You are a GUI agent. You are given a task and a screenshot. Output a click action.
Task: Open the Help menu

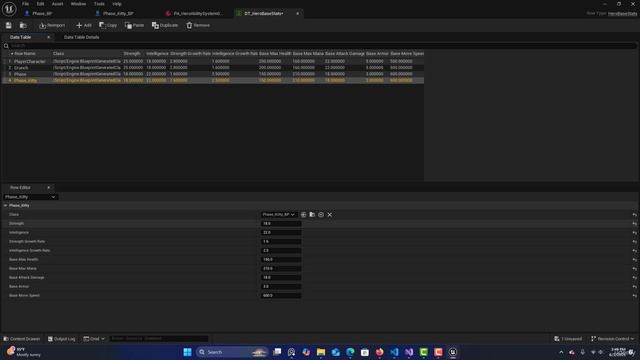117,4
